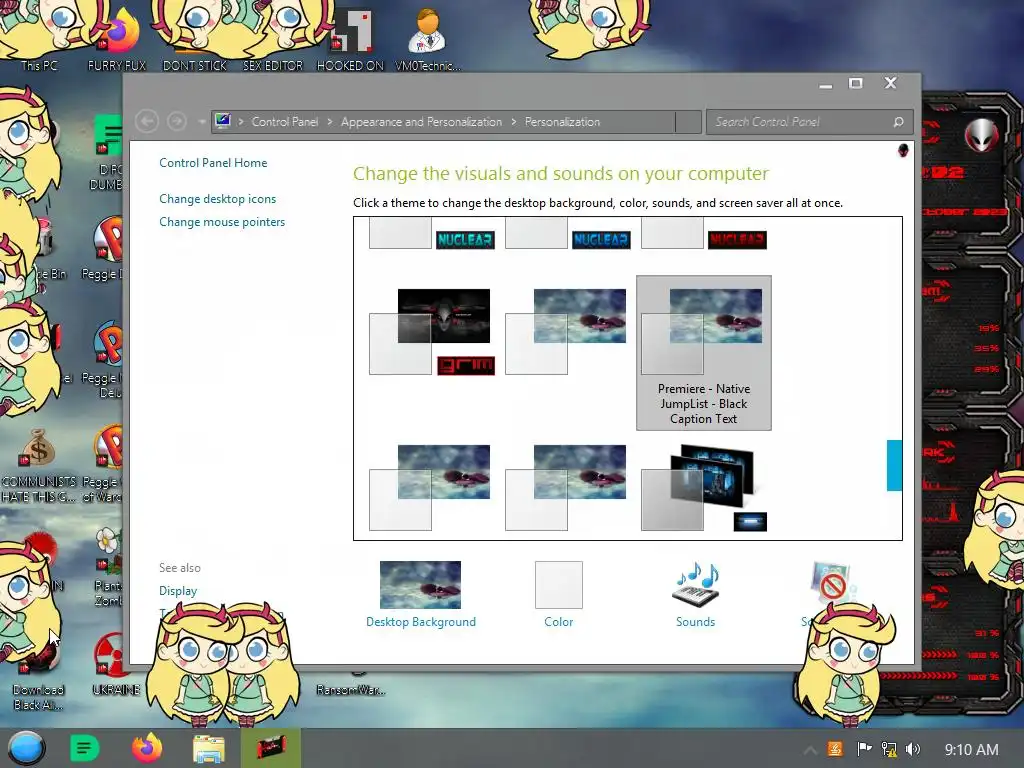Screen dimensions: 1024x768
Task: Open the Color settings swatch
Action: point(558,584)
